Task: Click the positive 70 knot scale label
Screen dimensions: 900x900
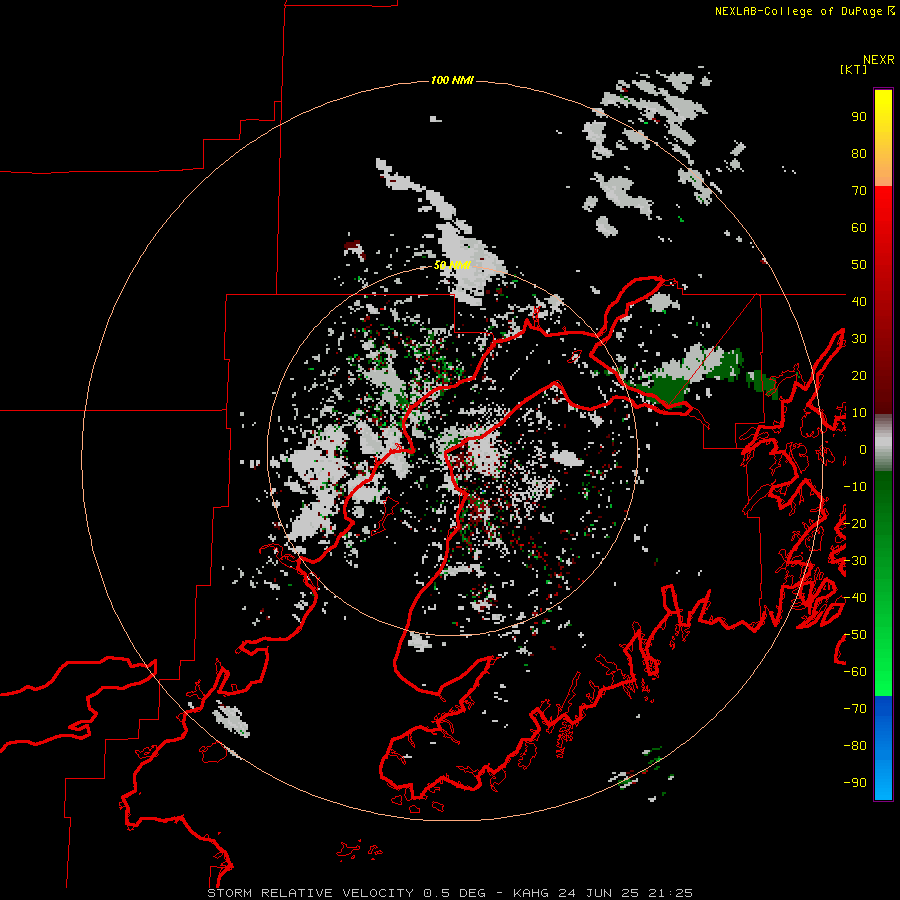Action: coord(859,191)
